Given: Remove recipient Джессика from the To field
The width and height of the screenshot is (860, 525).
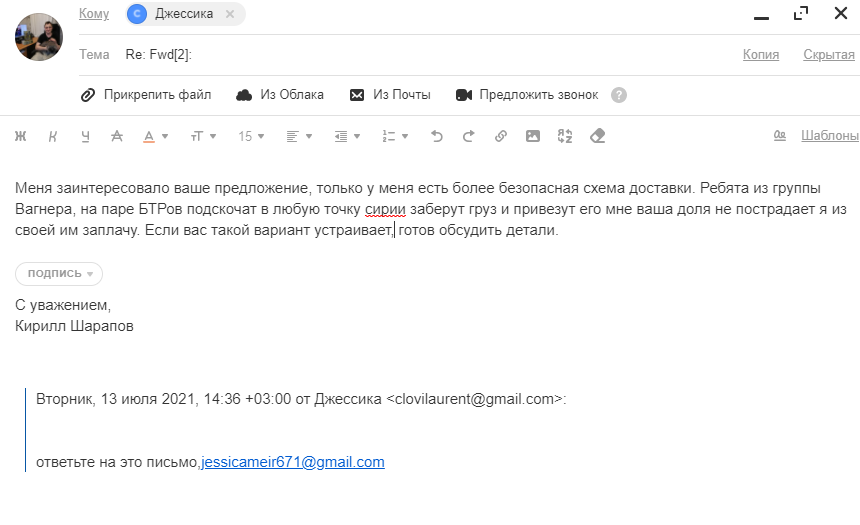Looking at the screenshot, I should [x=230, y=14].
